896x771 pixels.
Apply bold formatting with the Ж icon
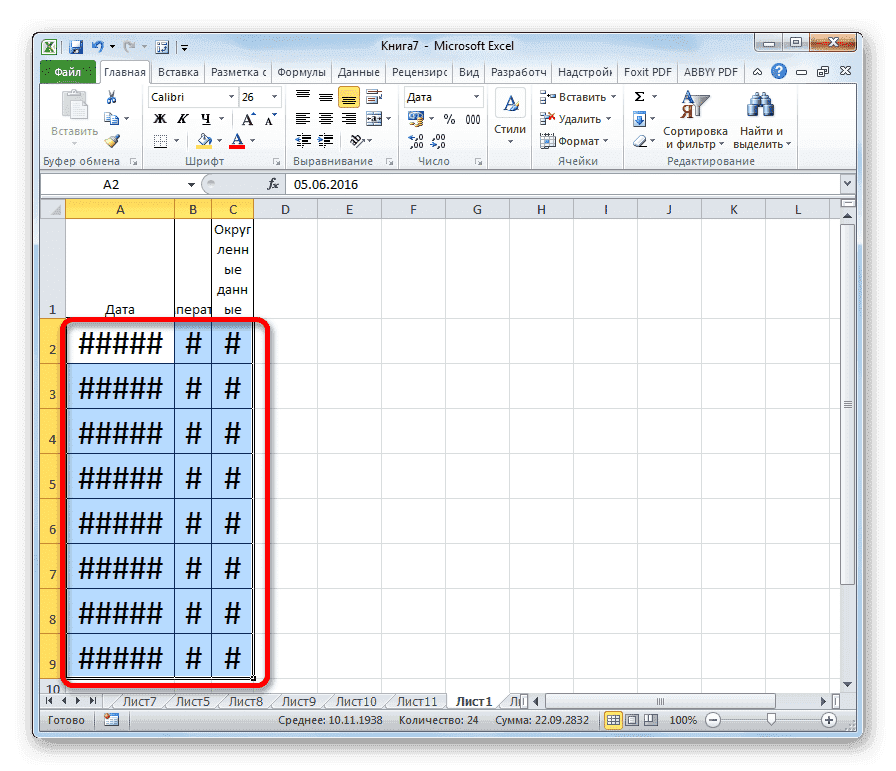[162, 120]
